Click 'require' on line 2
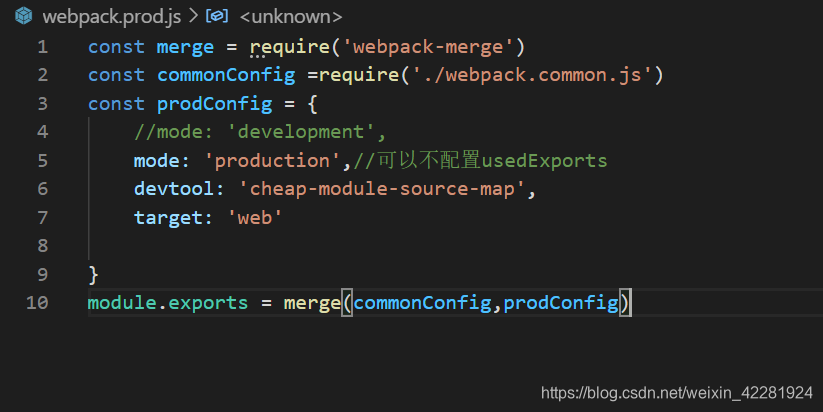Viewport: 823px width, 412px height. (x=359, y=75)
